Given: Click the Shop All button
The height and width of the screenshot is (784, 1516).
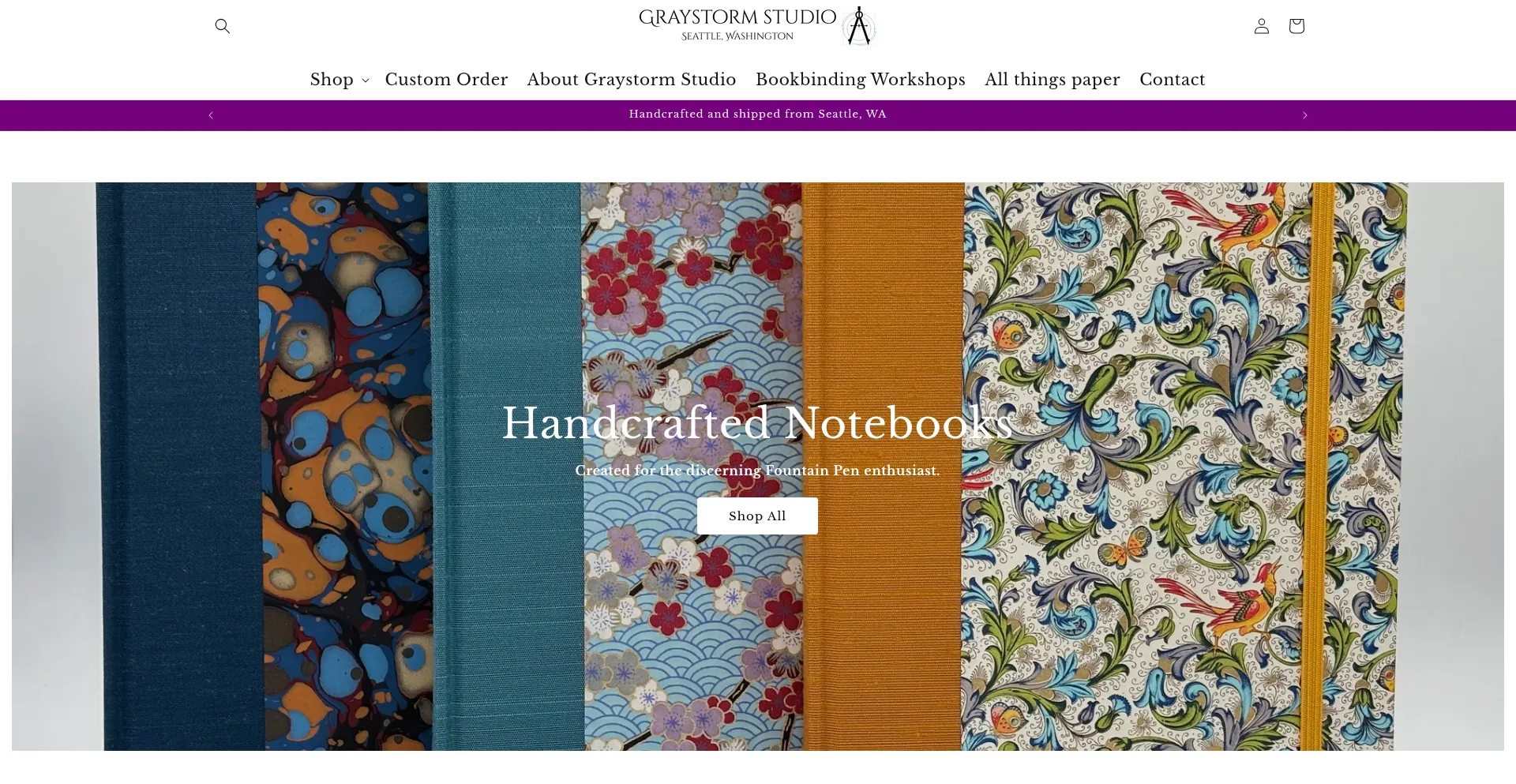Looking at the screenshot, I should [757, 516].
